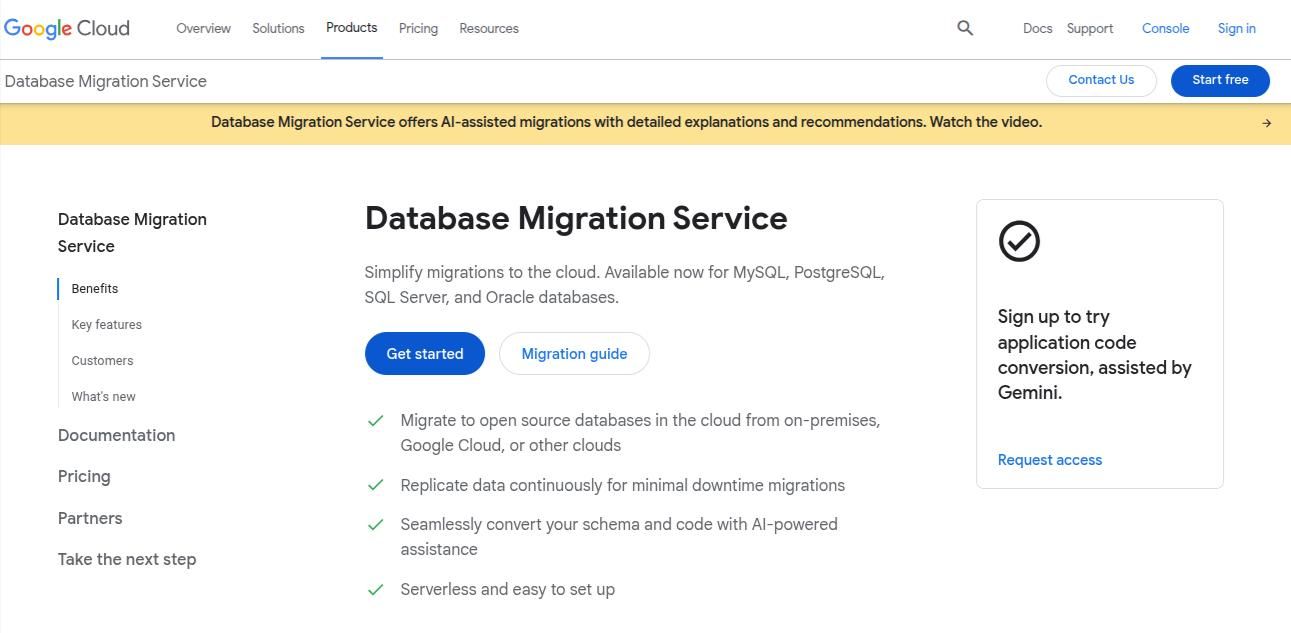Open the AI-assisted migrations banner text
Viewport: 1291px width, 633px height.
point(626,122)
